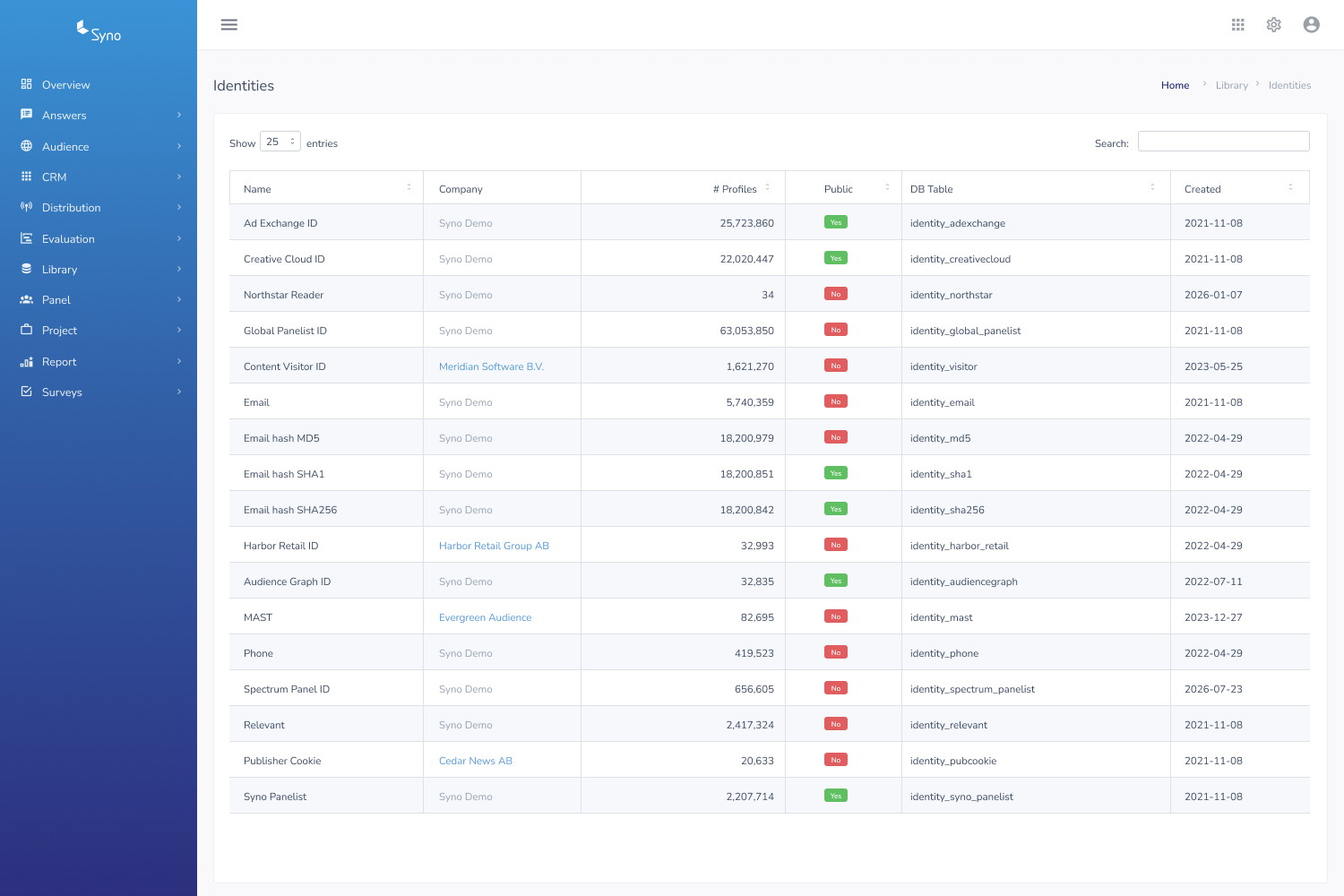The image size is (1344, 896).
Task: Expand the Answers submenu chevron
Action: click(179, 115)
